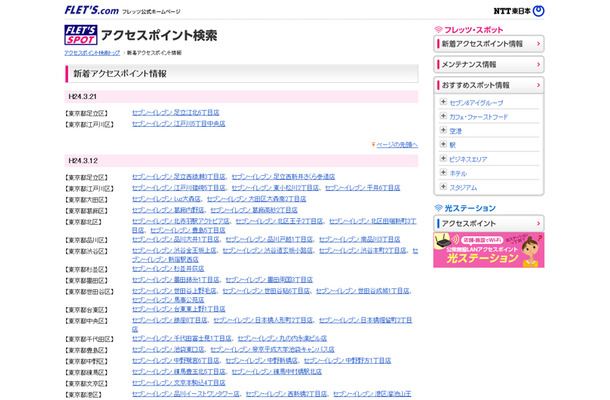Select the 【東京都杉並区】 ward label
Image resolution: width=610 pixels, height=400 pixels.
click(86, 269)
